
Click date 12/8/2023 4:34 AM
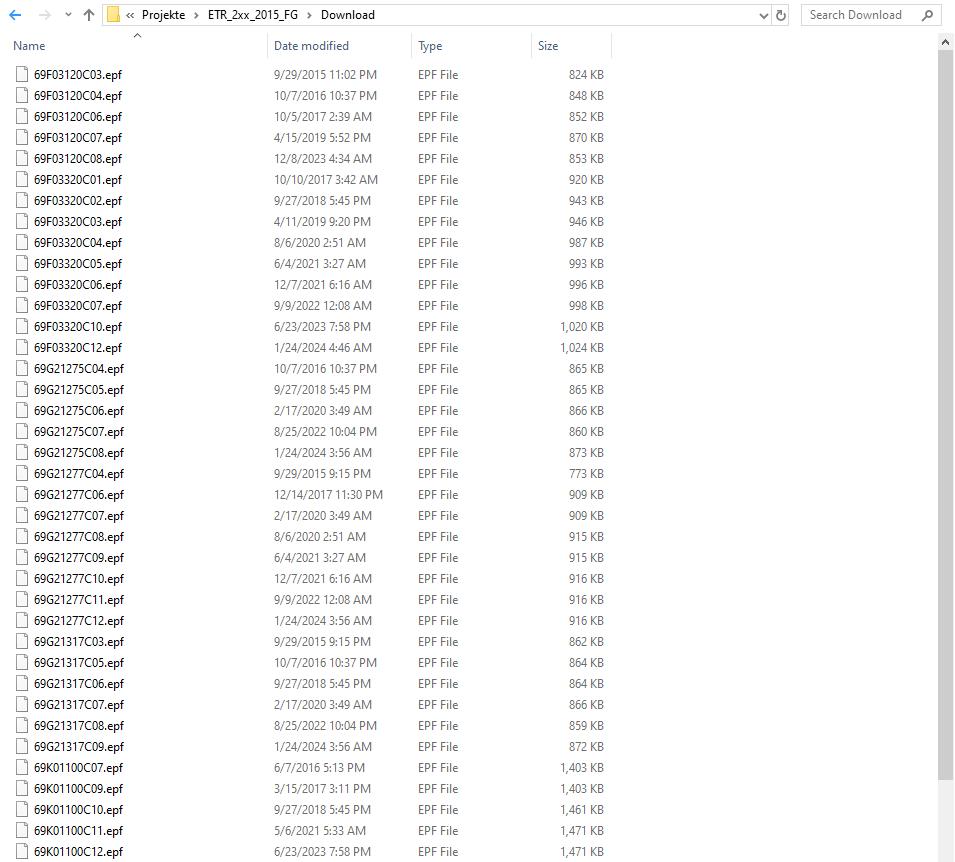tap(323, 158)
